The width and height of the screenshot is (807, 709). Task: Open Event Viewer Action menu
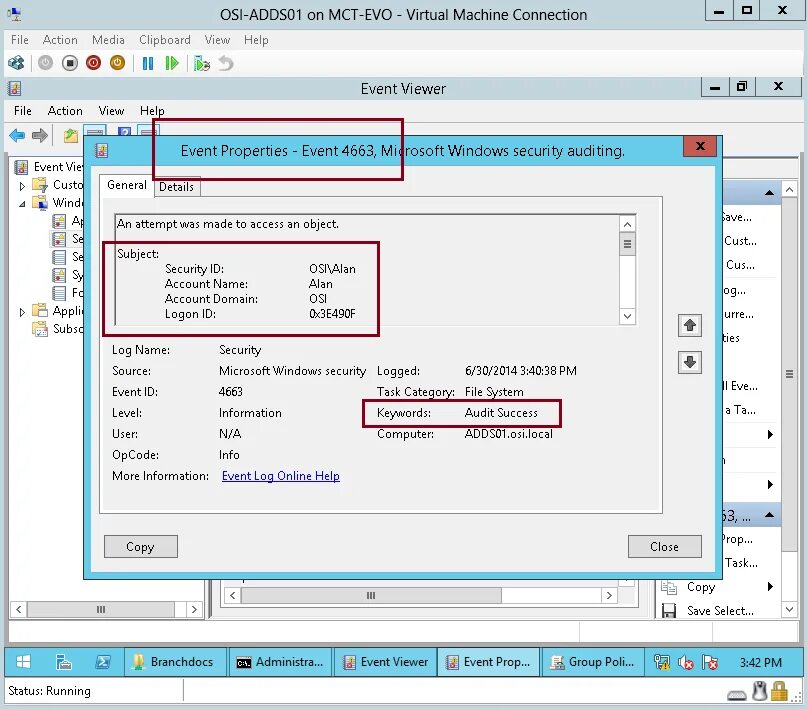[x=65, y=111]
